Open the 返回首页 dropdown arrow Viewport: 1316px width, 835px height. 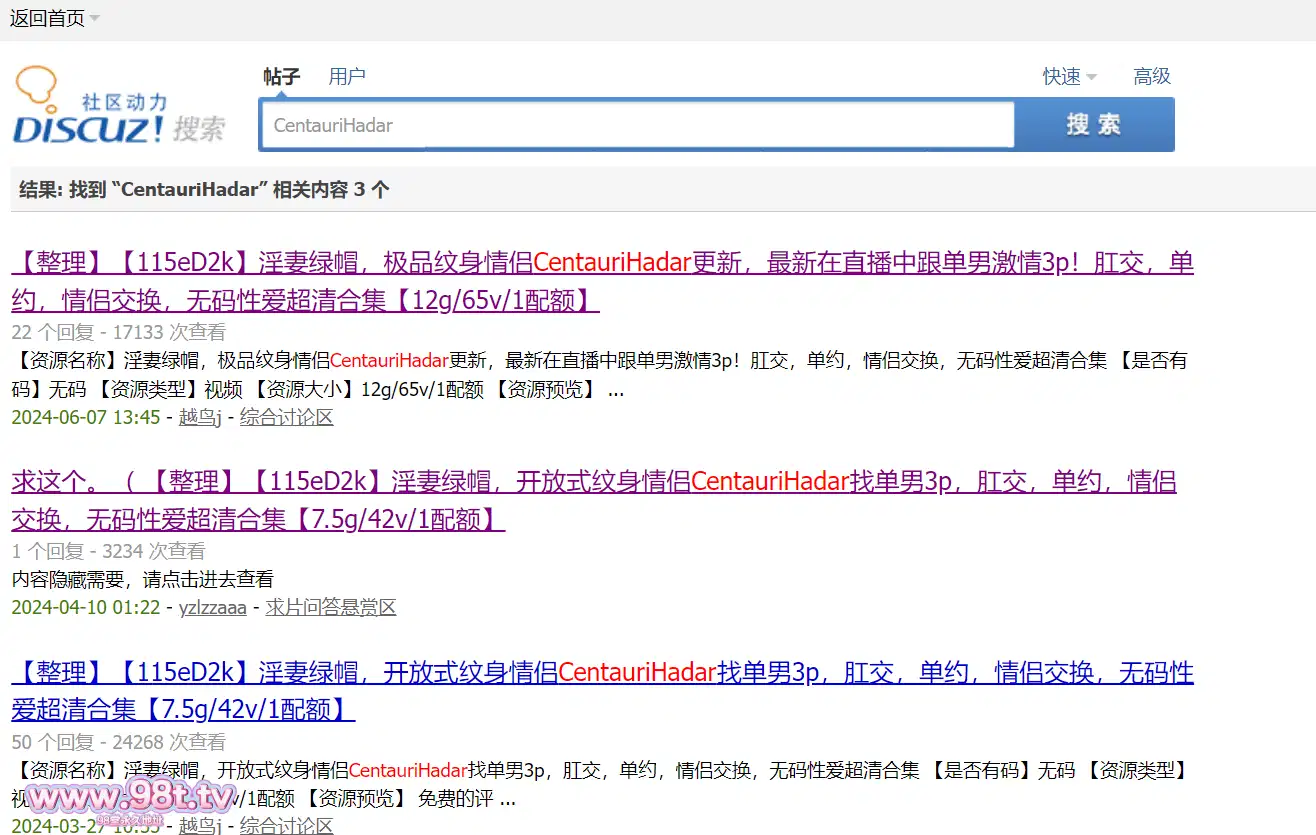coord(94,19)
